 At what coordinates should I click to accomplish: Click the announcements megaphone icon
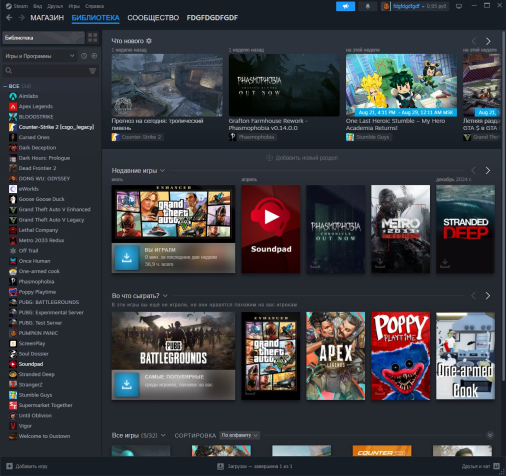pyautogui.click(x=345, y=6)
